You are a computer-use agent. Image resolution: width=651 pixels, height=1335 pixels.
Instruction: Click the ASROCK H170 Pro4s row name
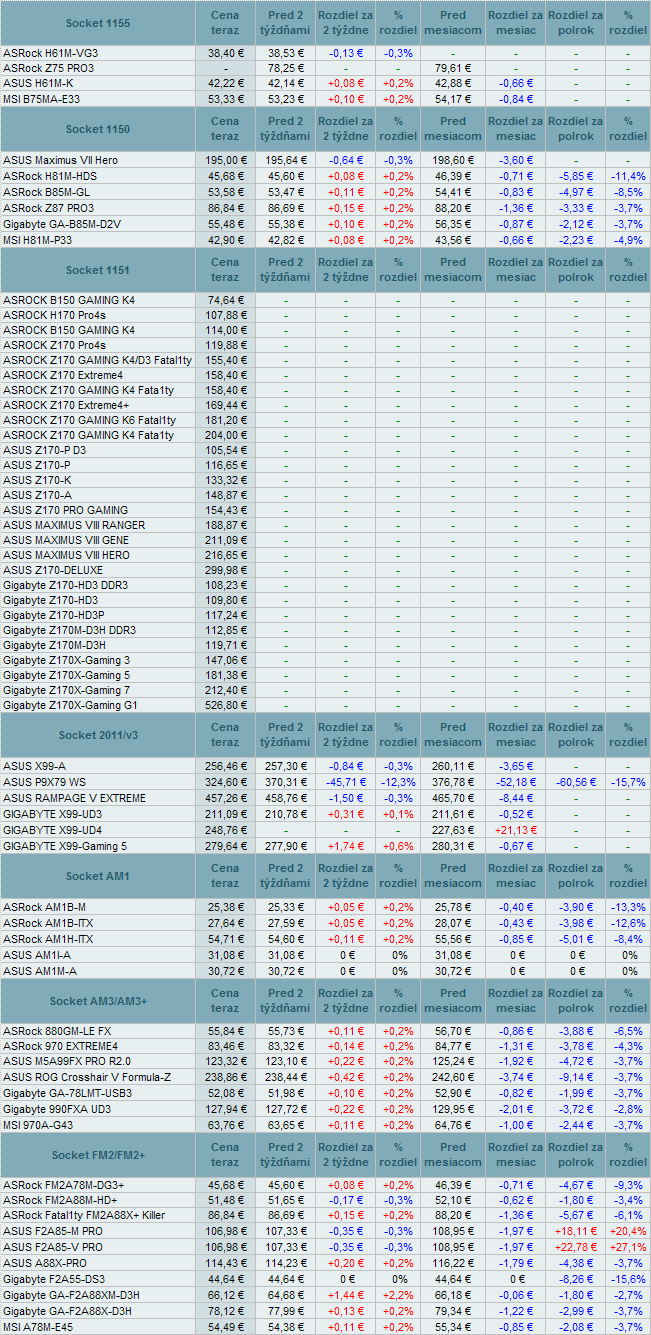tap(54, 315)
